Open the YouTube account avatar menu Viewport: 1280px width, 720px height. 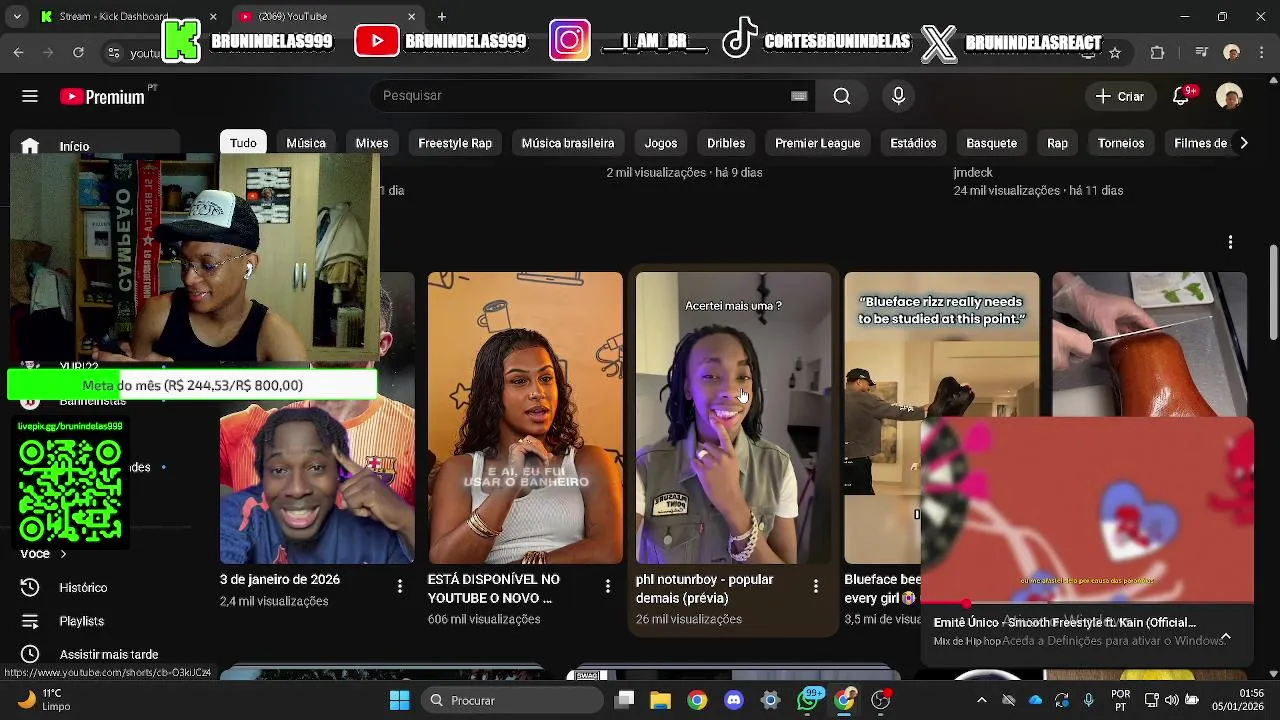click(1229, 96)
